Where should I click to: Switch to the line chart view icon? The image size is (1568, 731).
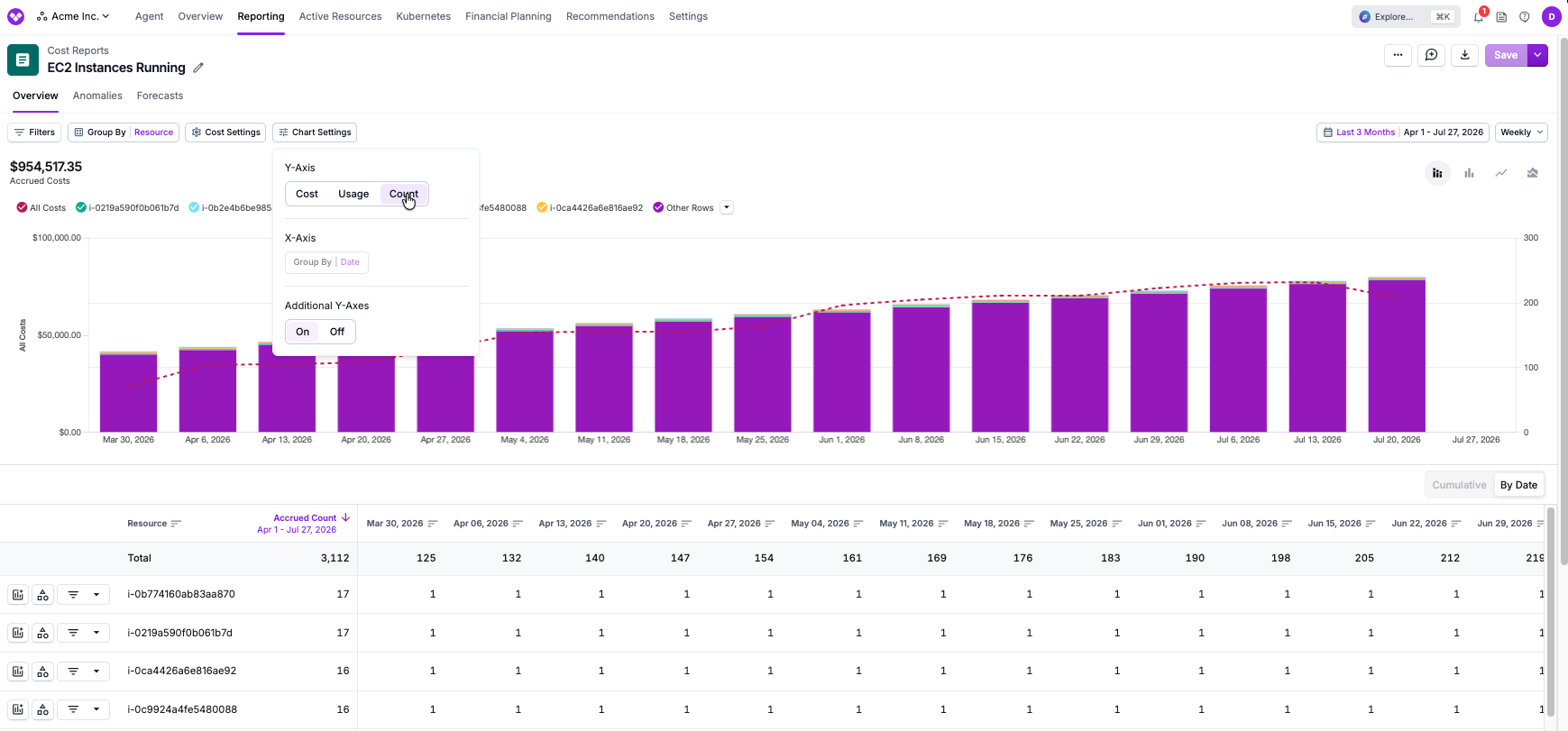pos(1500,173)
